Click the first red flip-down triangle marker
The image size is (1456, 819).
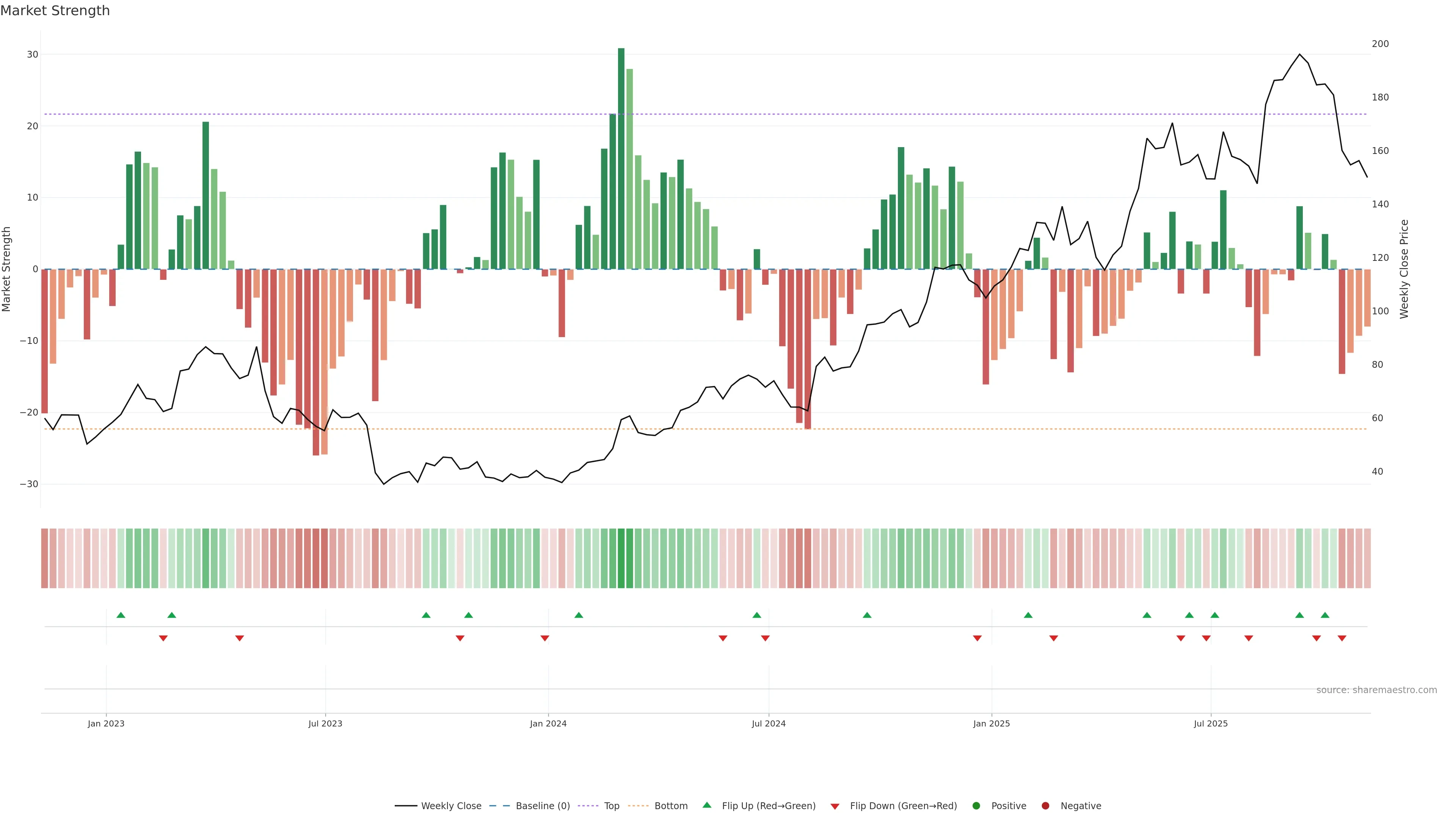point(163,638)
